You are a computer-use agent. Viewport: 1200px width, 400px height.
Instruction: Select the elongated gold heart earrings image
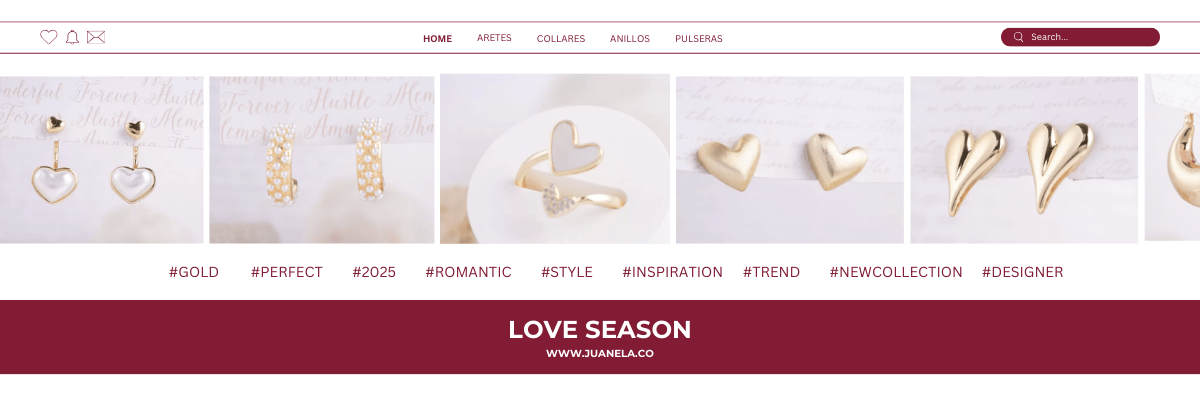(1024, 160)
